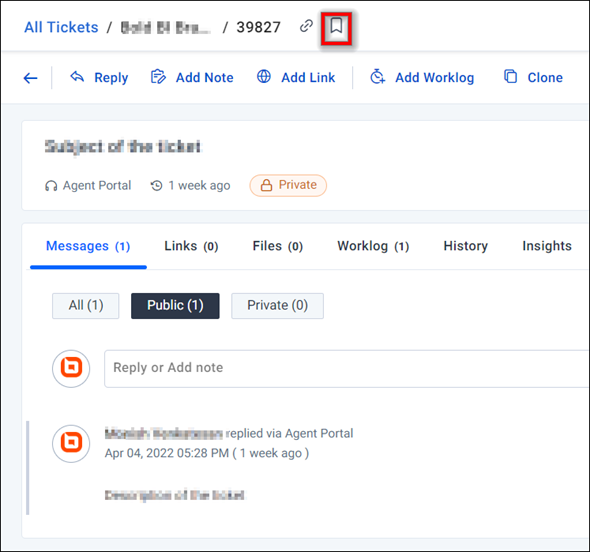Navigate to All Tickets breadcrumb

61,27
